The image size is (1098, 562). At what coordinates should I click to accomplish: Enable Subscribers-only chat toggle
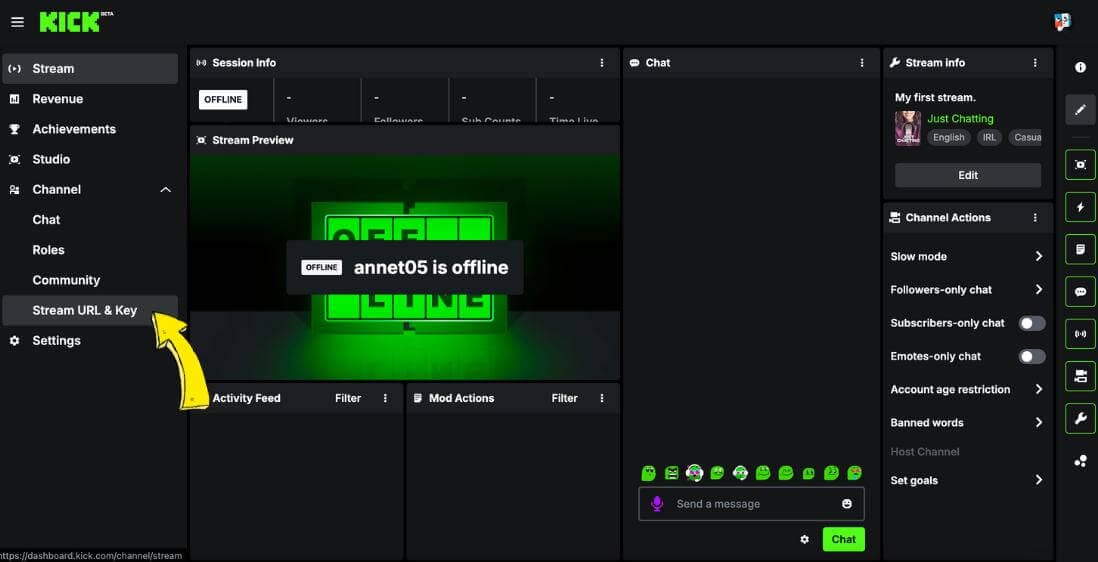click(1031, 323)
